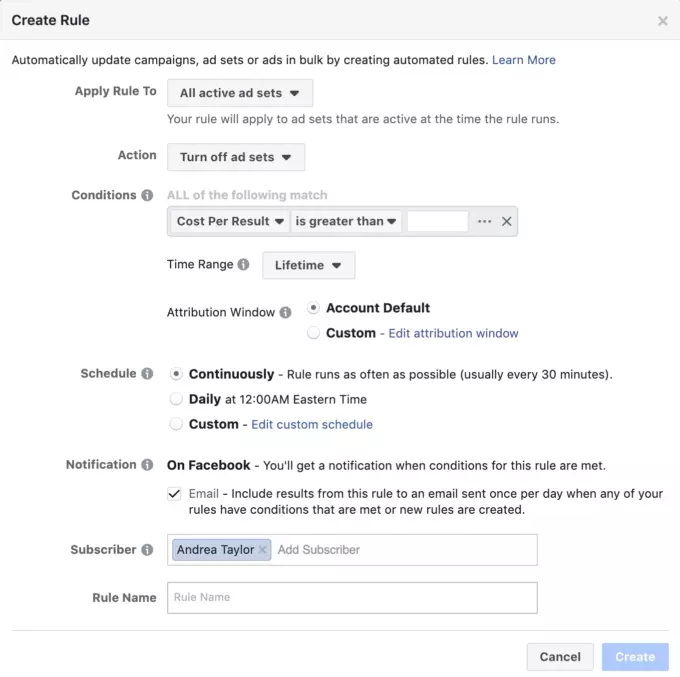Open the Lifetime time range dropdown
The height and width of the screenshot is (677, 680).
pyautogui.click(x=308, y=265)
